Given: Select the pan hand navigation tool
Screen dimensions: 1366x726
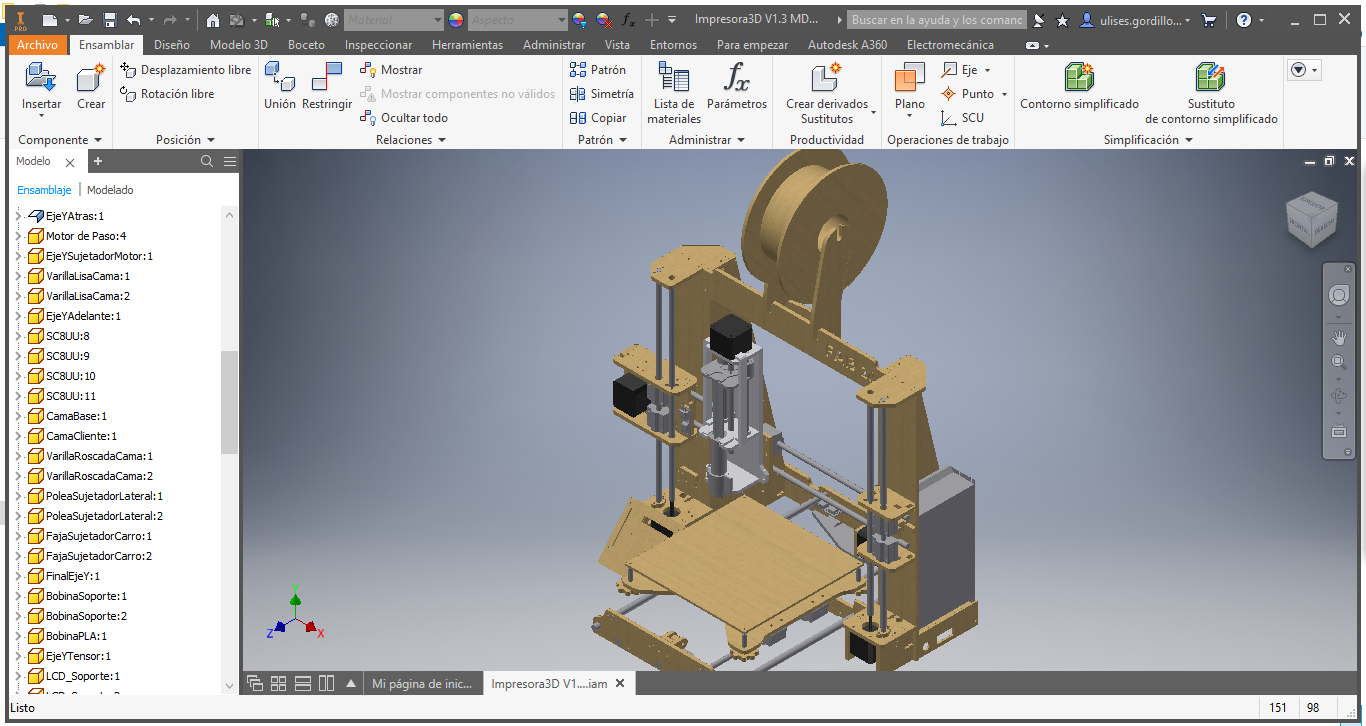Looking at the screenshot, I should click(1339, 338).
